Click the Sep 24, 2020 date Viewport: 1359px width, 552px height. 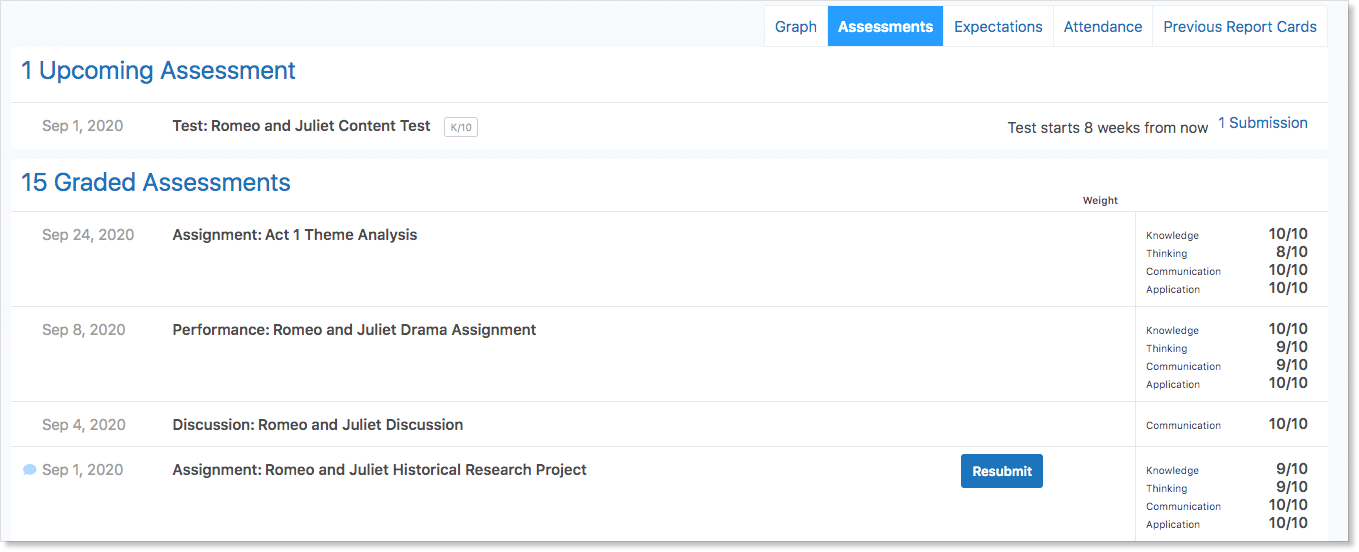coord(88,235)
